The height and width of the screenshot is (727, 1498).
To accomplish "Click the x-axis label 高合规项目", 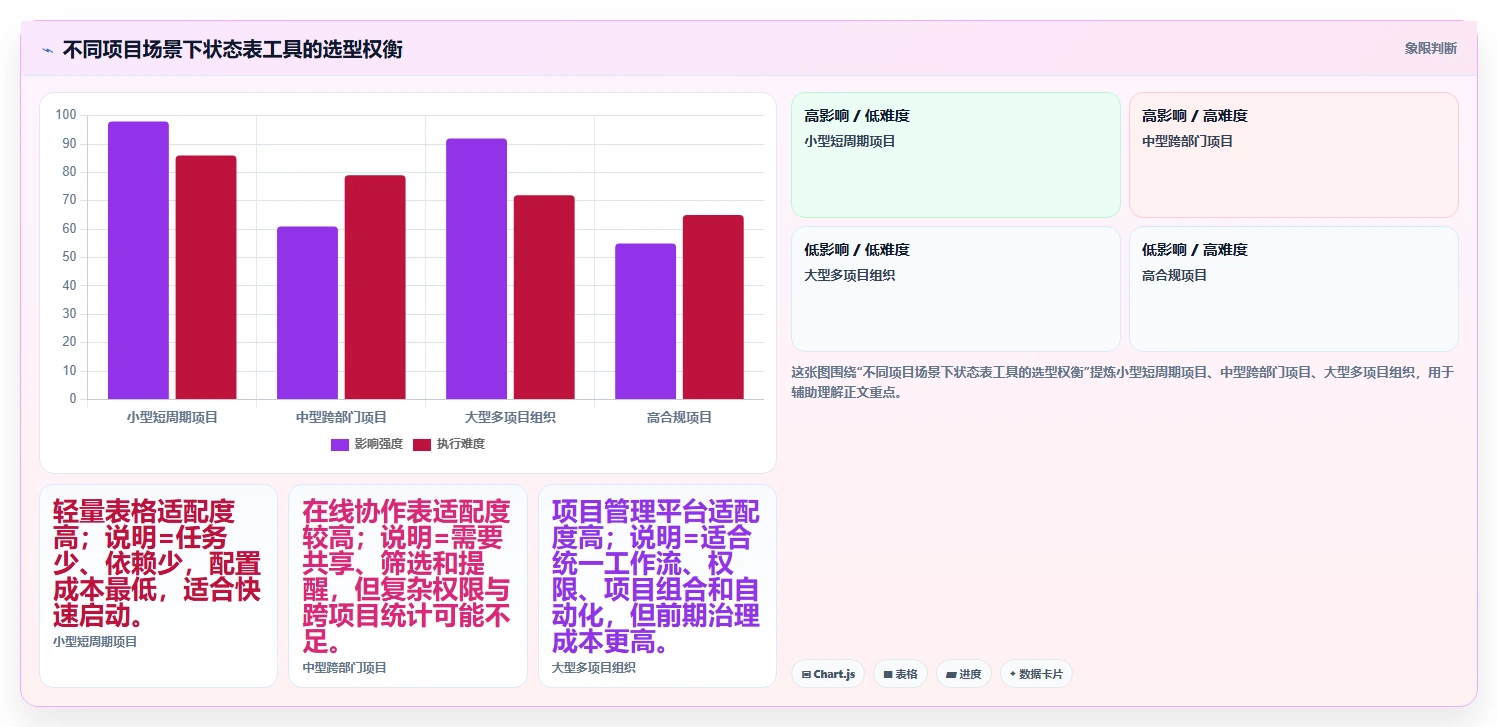I will (x=679, y=417).
